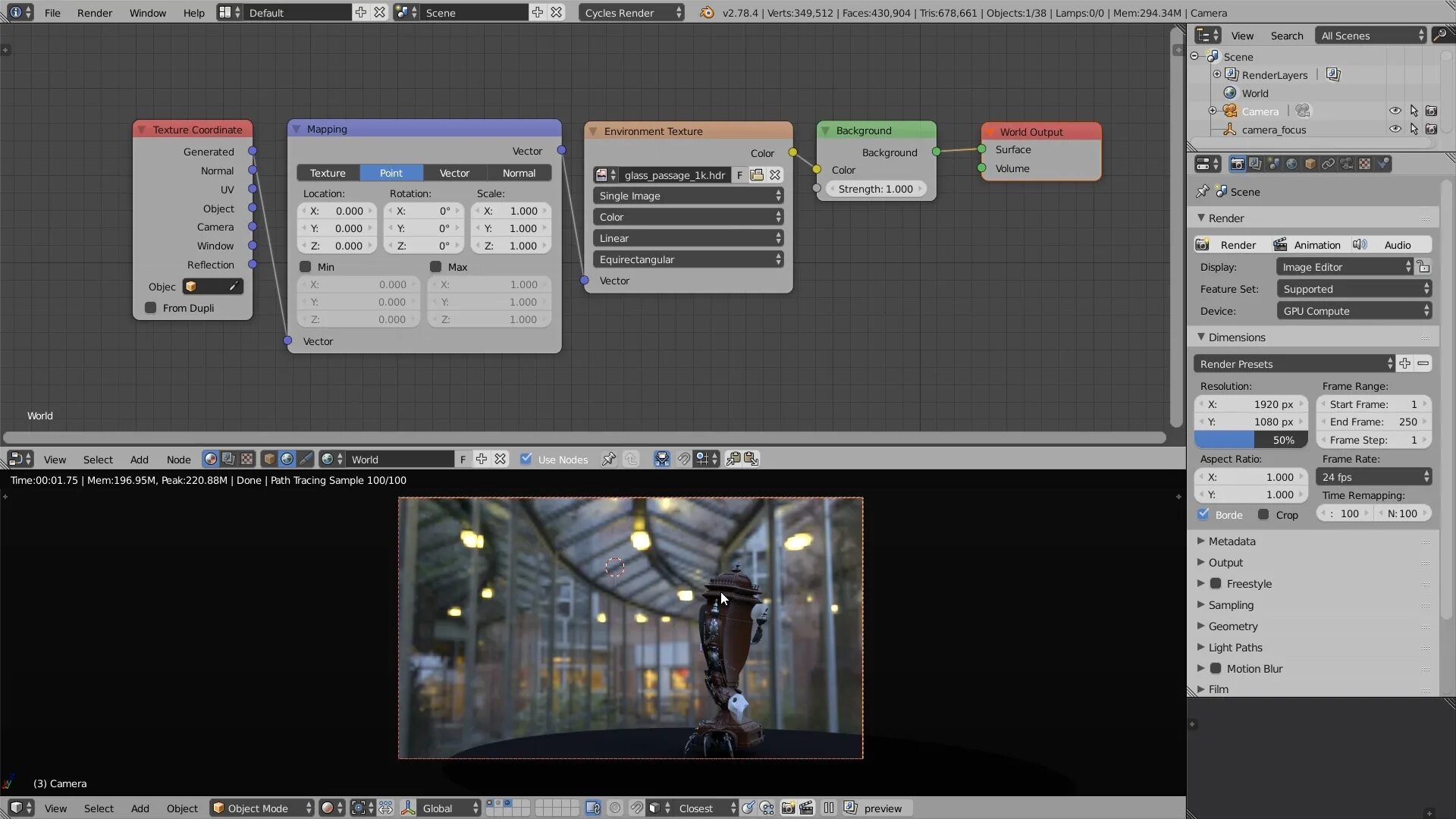Enable snap during transform (magnet icon)
The width and height of the screenshot is (1456, 819).
683,459
